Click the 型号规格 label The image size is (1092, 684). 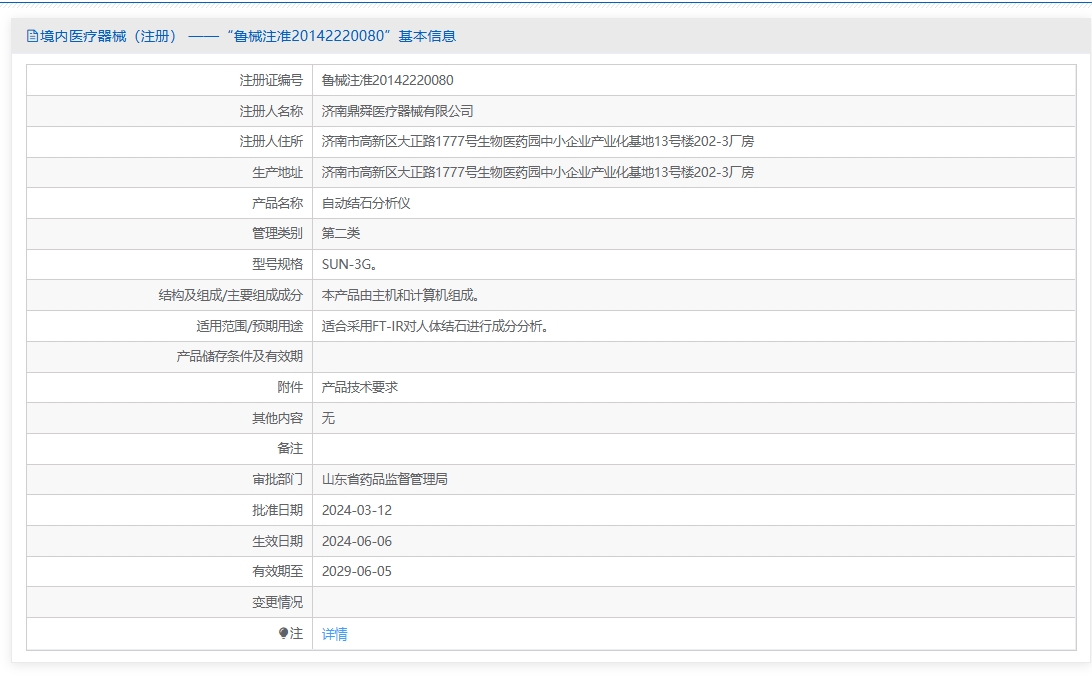pyautogui.click(x=277, y=265)
